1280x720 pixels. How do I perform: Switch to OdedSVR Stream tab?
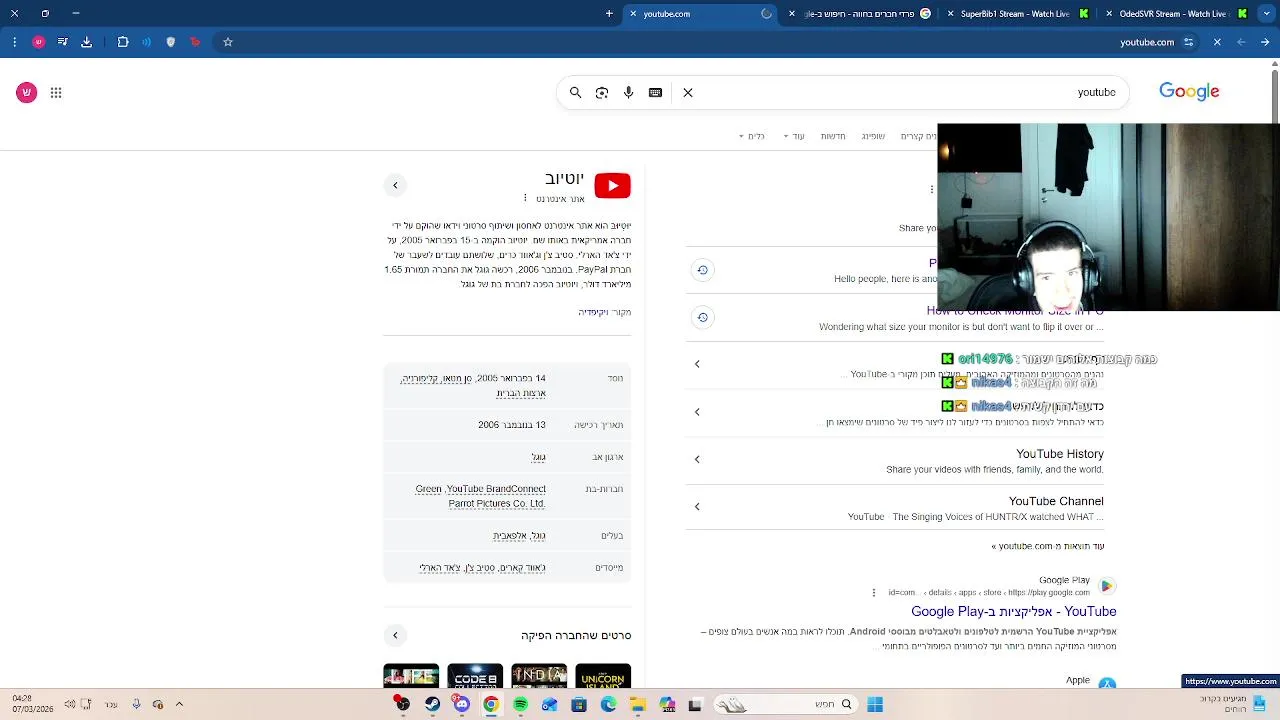pyautogui.click(x=1176, y=14)
